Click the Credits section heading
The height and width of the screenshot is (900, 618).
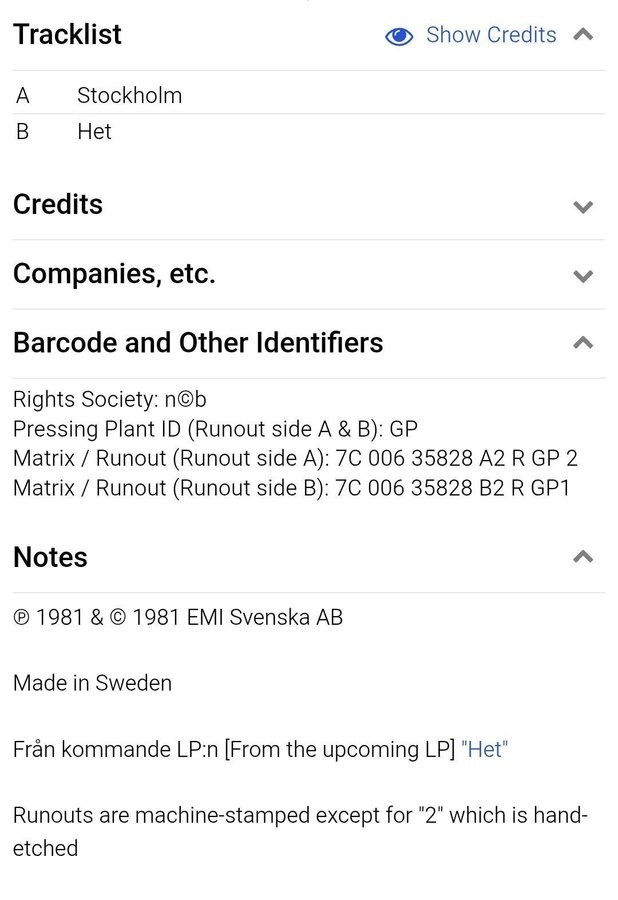click(x=58, y=205)
